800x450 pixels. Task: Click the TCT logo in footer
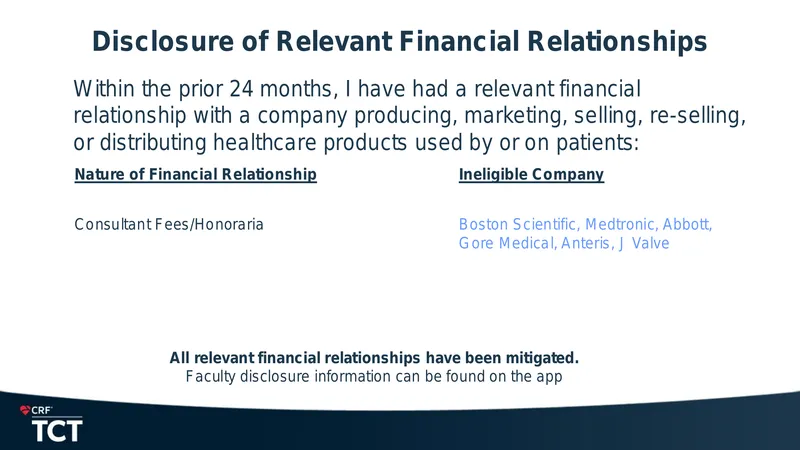click(x=57, y=431)
